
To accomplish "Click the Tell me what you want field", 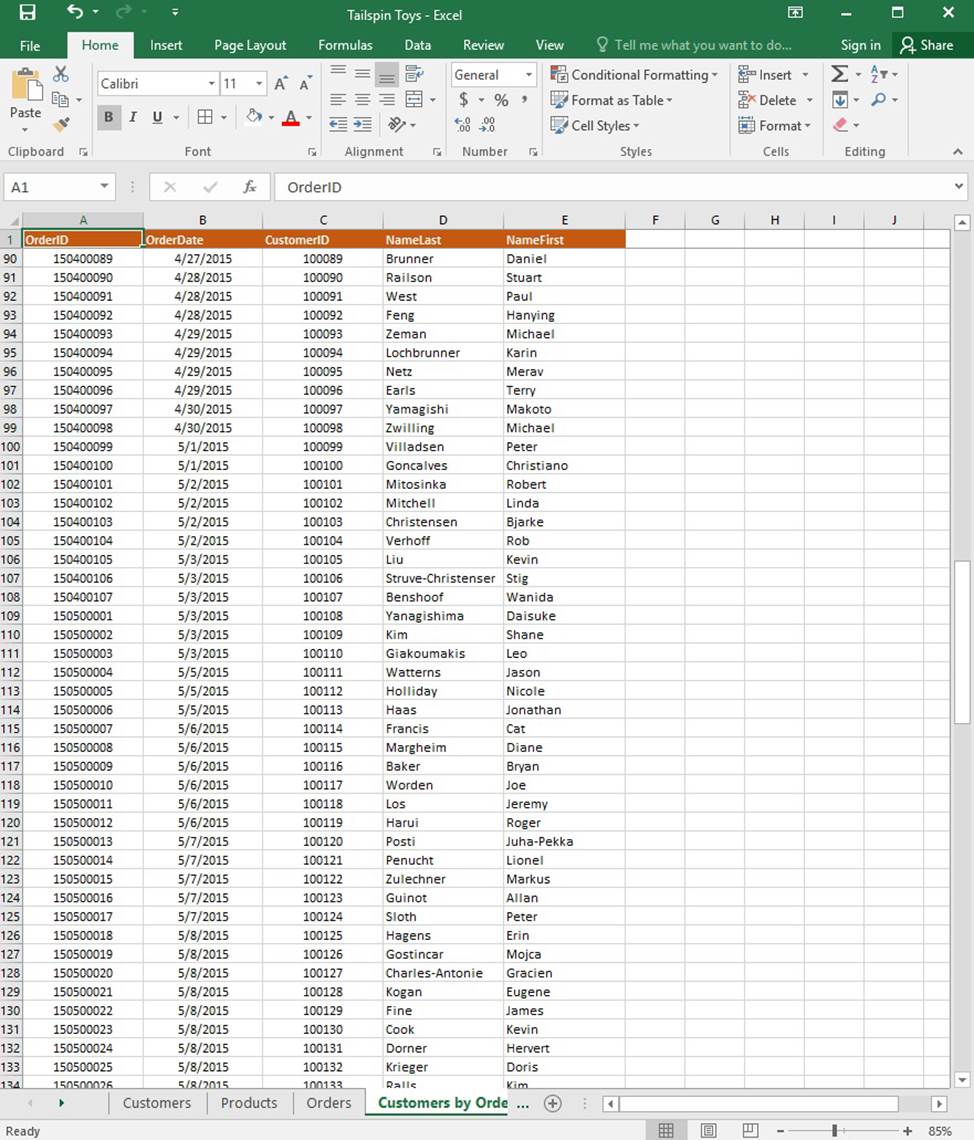I will tap(702, 45).
